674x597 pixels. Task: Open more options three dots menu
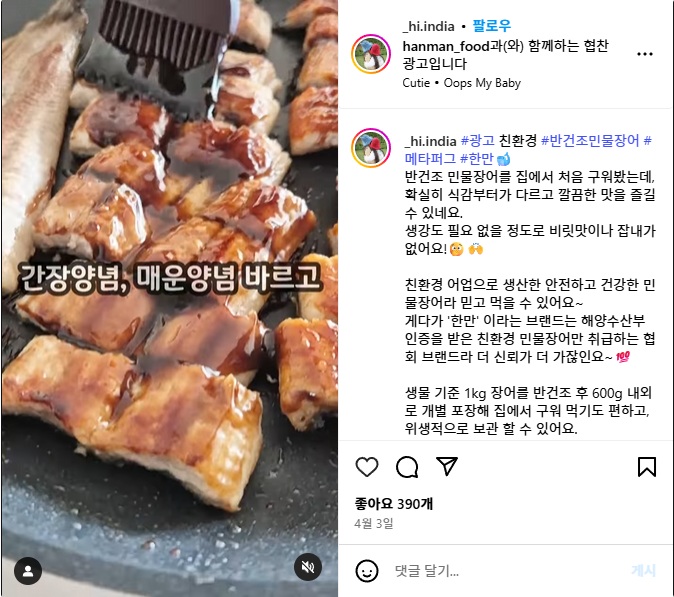click(x=645, y=54)
